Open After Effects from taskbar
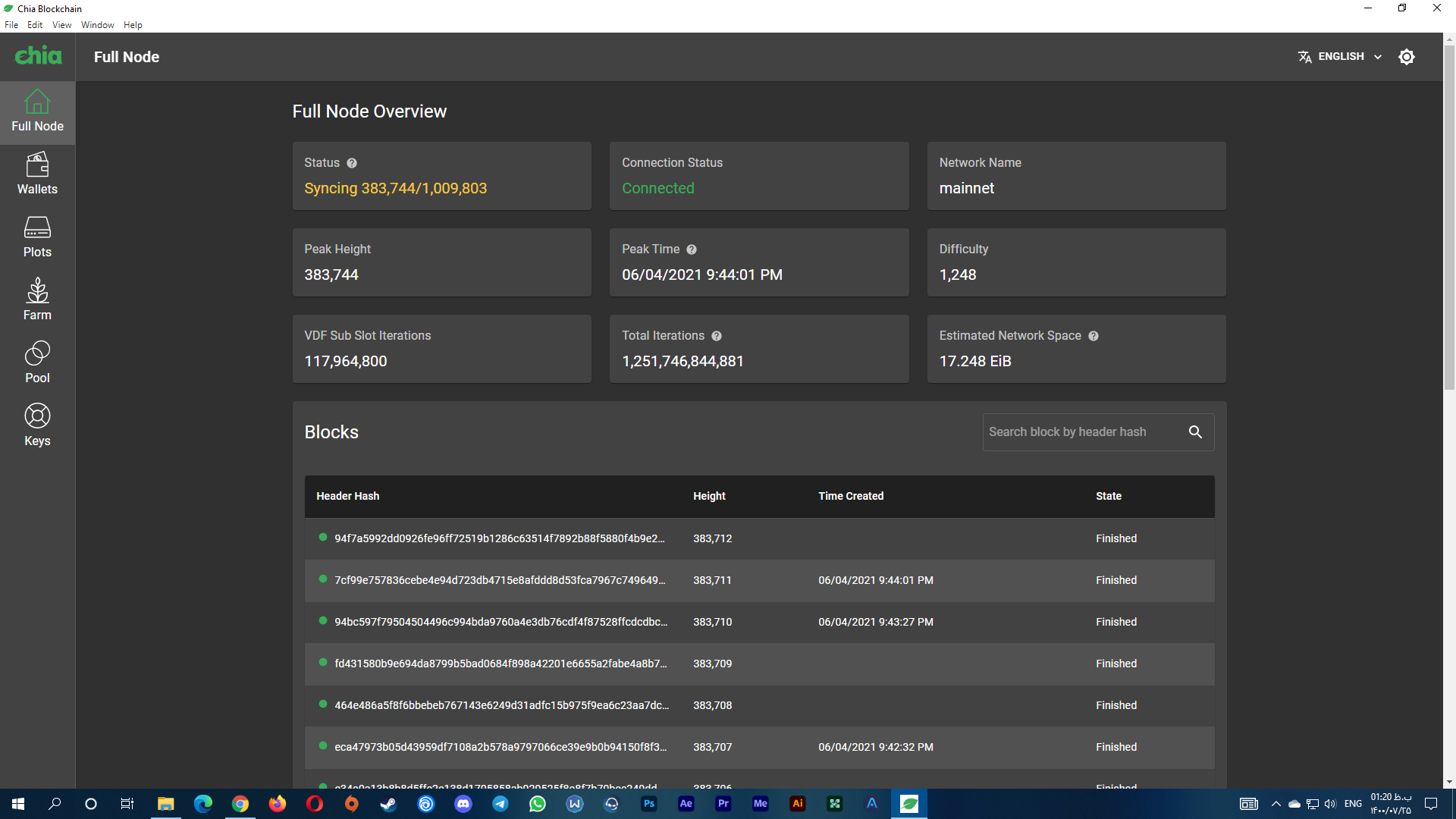This screenshot has width=1456, height=819. tap(686, 804)
